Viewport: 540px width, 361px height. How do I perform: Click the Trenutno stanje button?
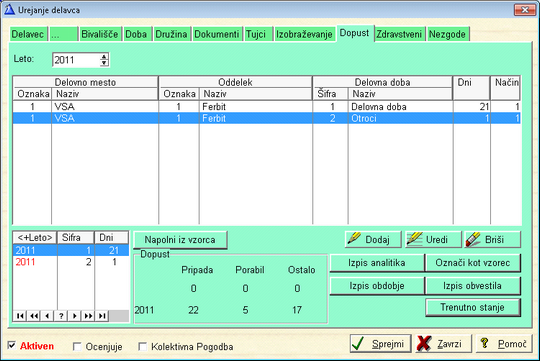pyautogui.click(x=472, y=307)
